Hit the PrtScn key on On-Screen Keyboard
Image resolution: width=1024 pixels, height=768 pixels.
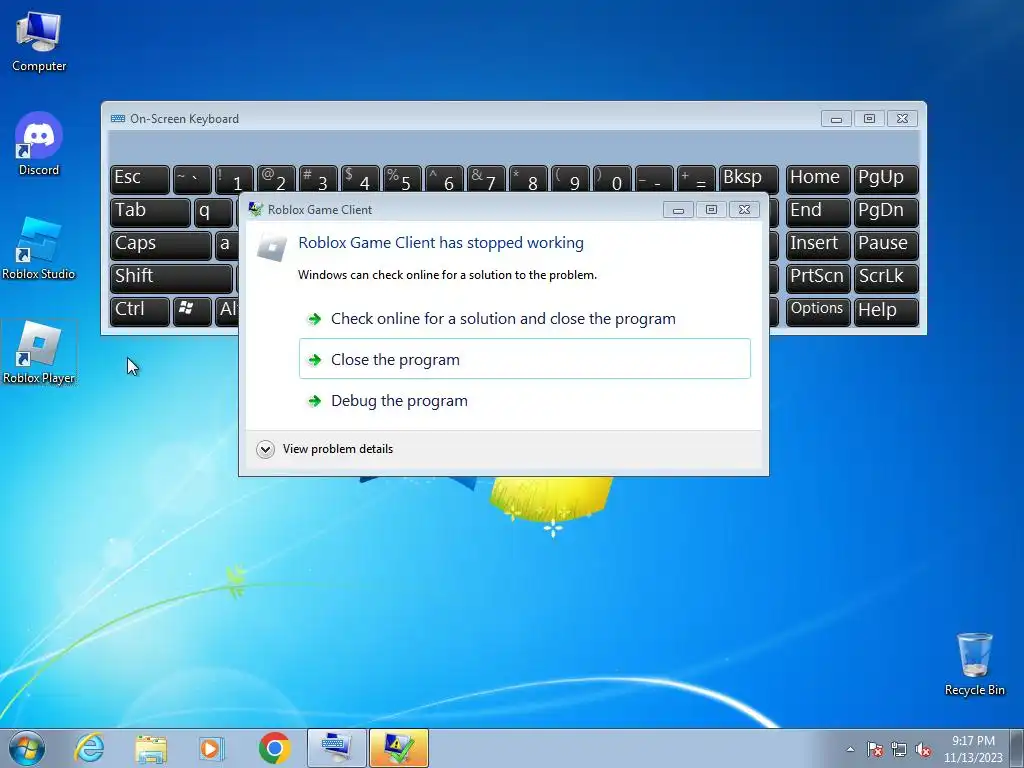818,278
